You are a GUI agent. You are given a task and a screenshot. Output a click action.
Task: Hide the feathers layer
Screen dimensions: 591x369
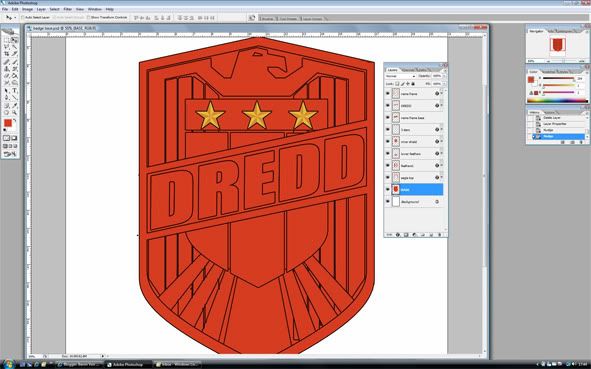(x=388, y=166)
